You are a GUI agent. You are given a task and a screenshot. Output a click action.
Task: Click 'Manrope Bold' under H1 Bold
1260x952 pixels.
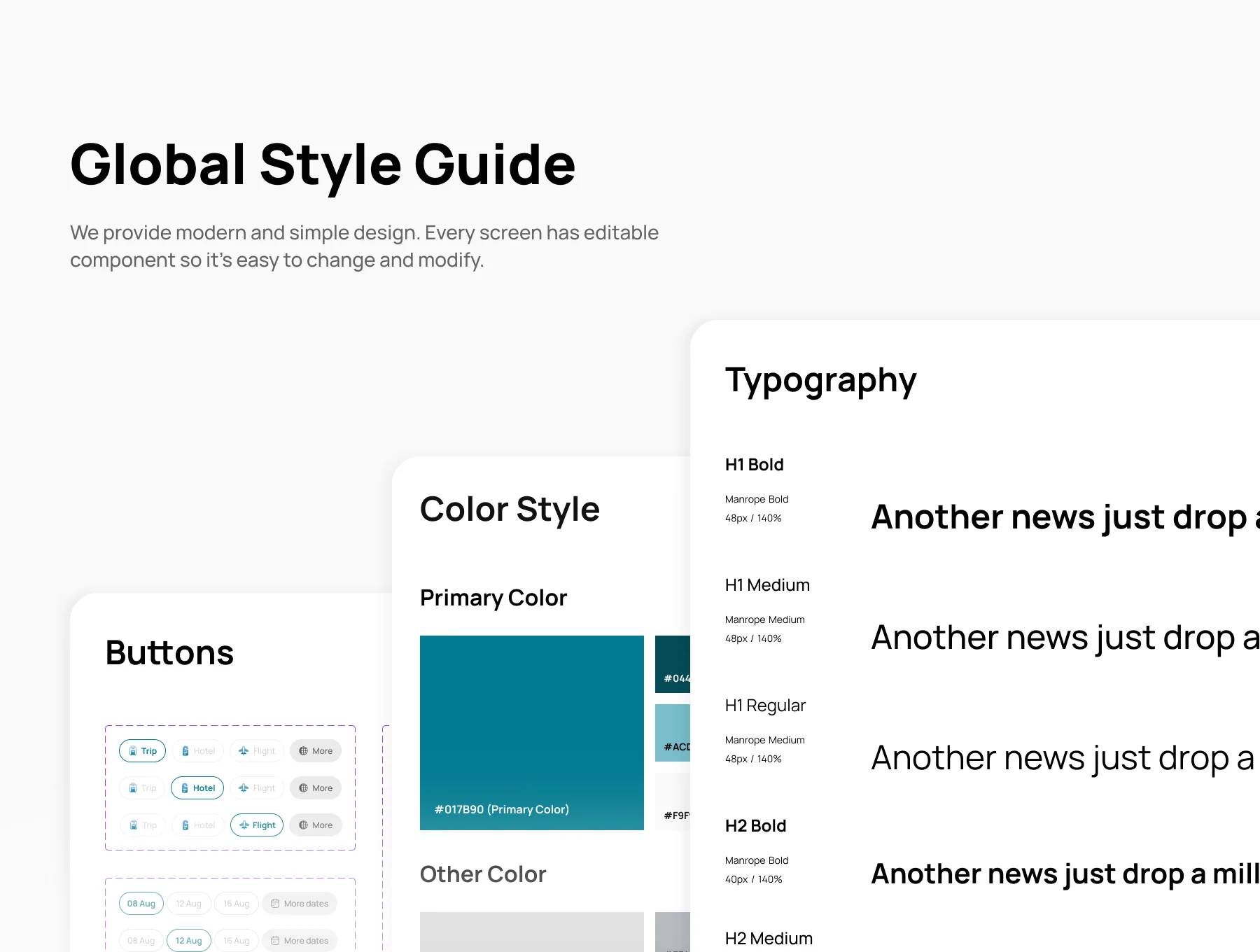(757, 499)
